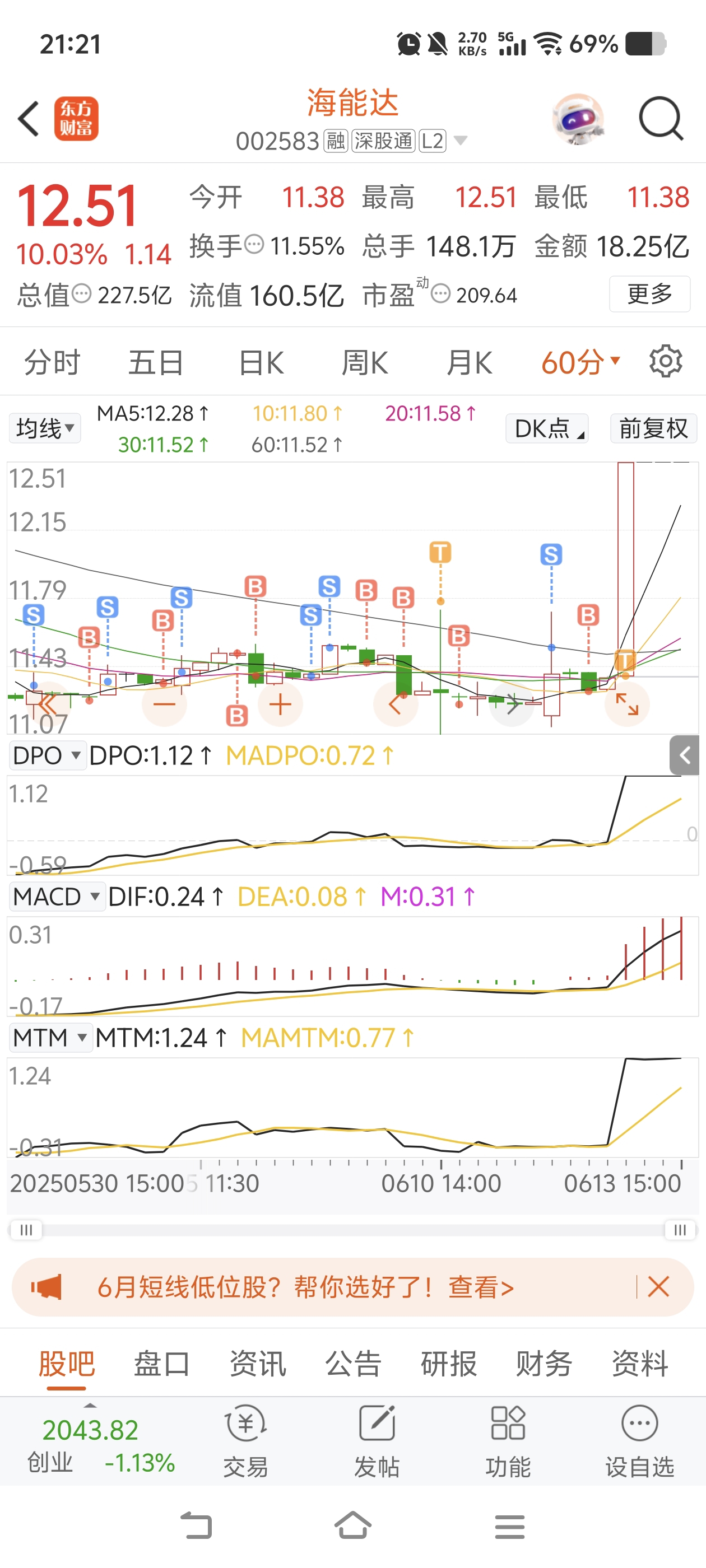The height and width of the screenshot is (1568, 706).
Task: Tap the MACD histogram panel
Action: 352,966
